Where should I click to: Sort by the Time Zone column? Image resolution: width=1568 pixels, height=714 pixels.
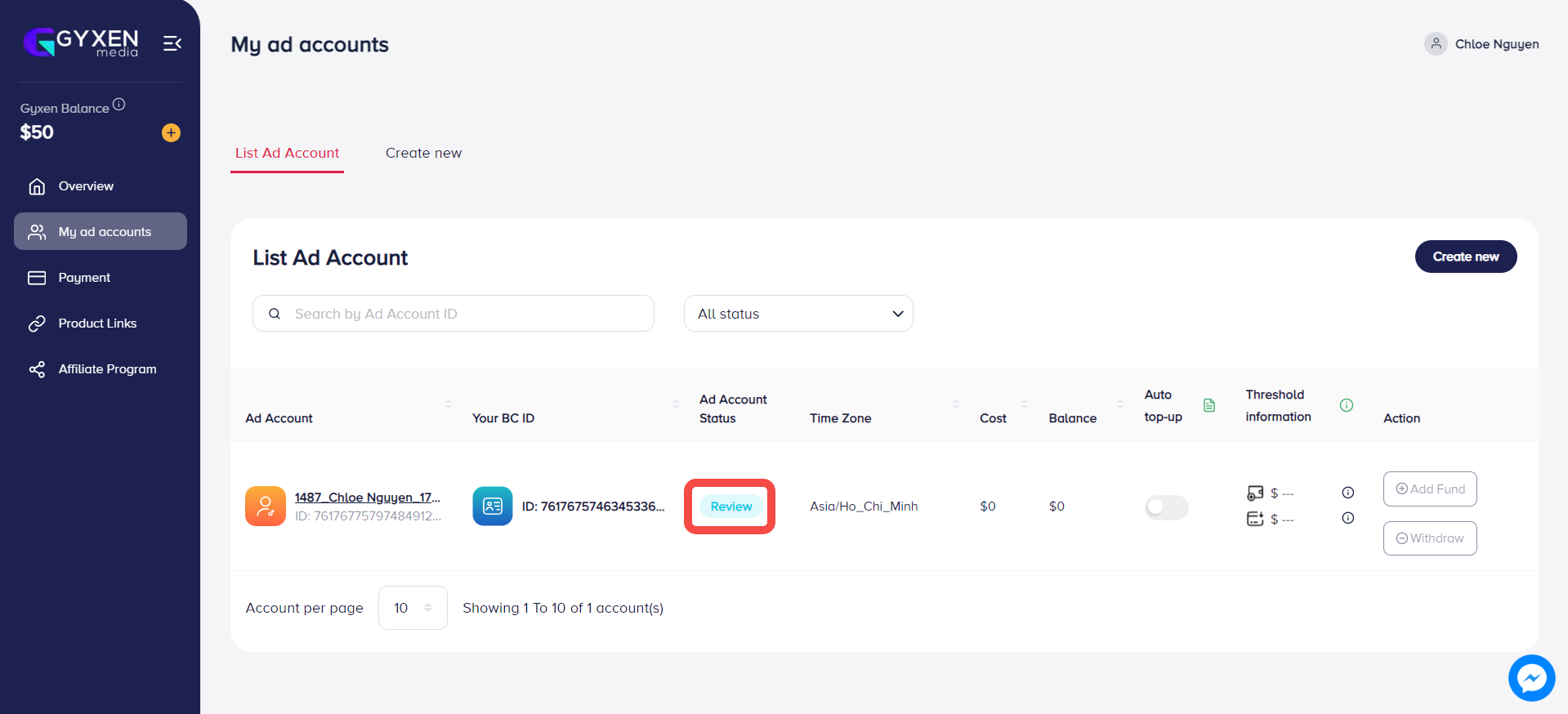click(956, 404)
